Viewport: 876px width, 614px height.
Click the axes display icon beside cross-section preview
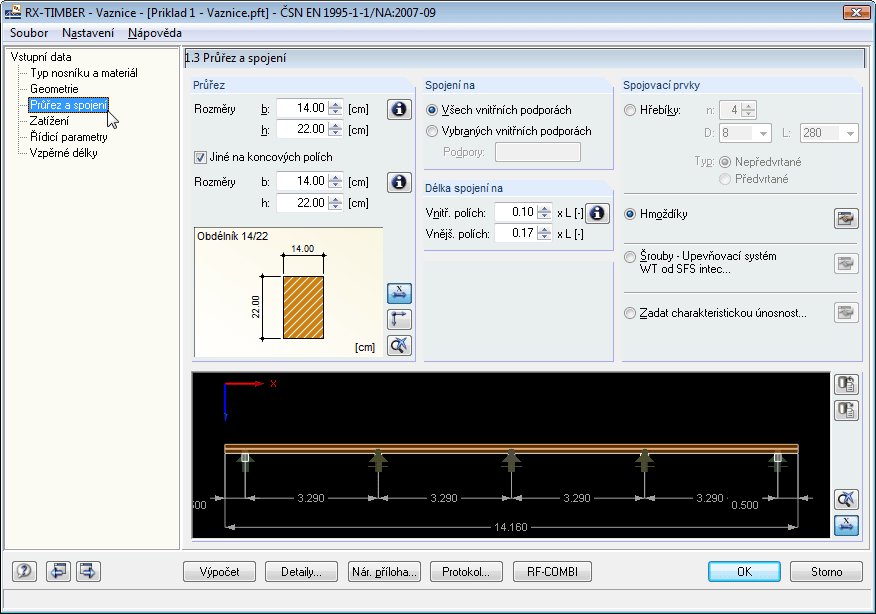point(399,320)
